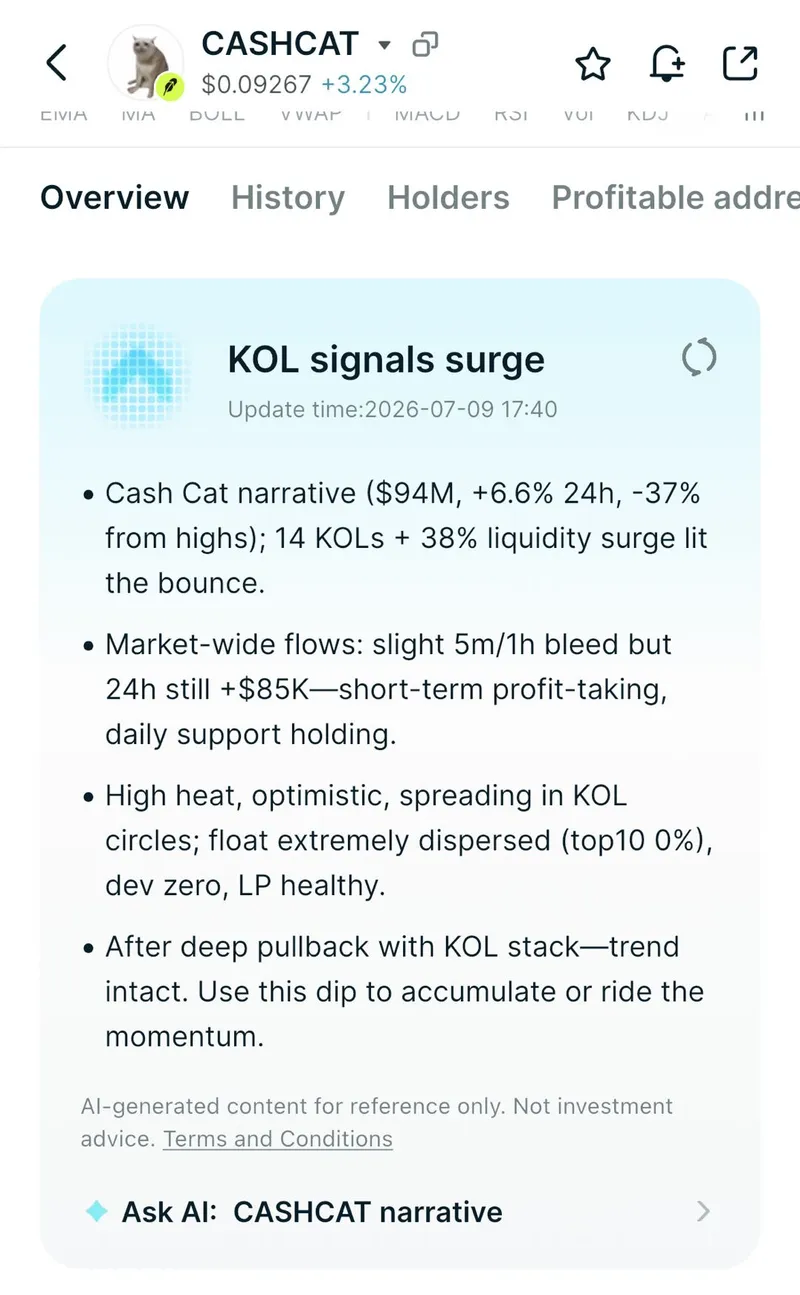The image size is (800, 1295).
Task: Add CASHCAT to favorites with star
Action: coord(593,65)
